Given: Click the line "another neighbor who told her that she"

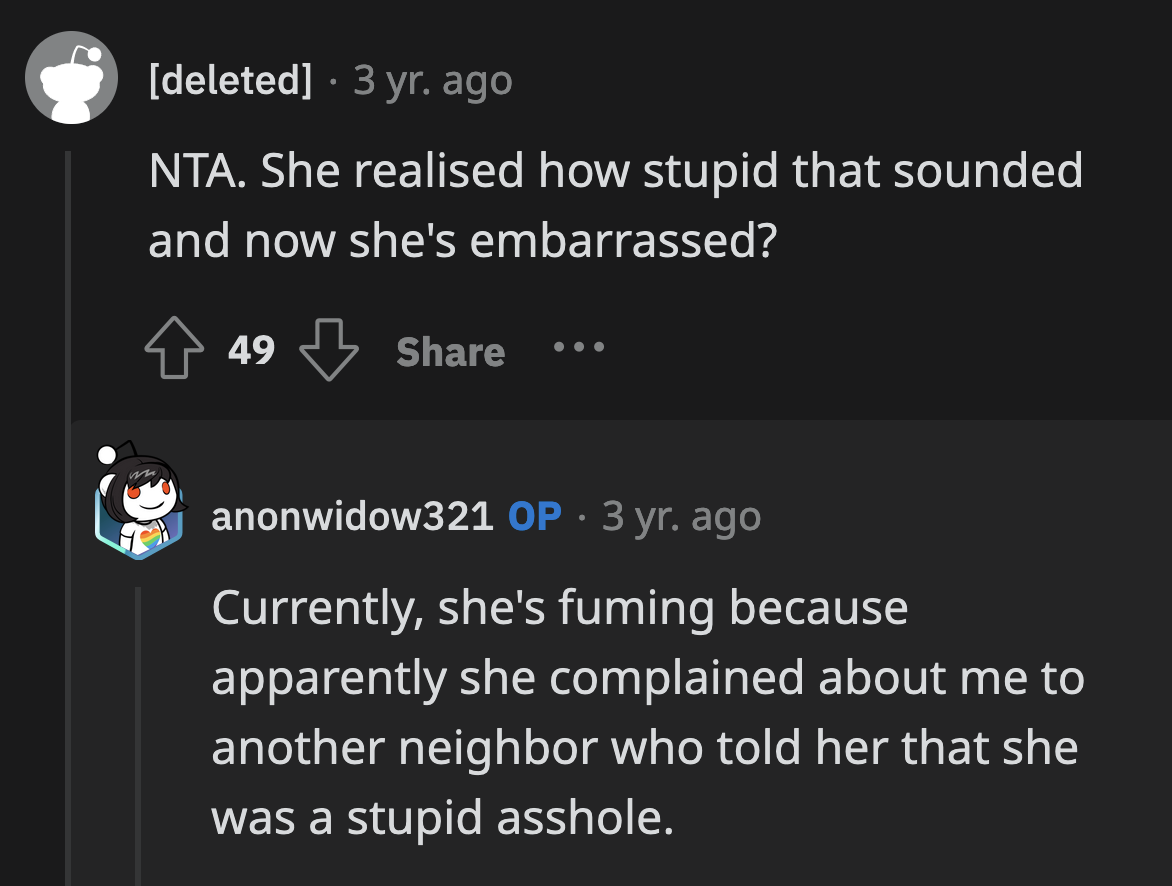Looking at the screenshot, I should click(644, 748).
